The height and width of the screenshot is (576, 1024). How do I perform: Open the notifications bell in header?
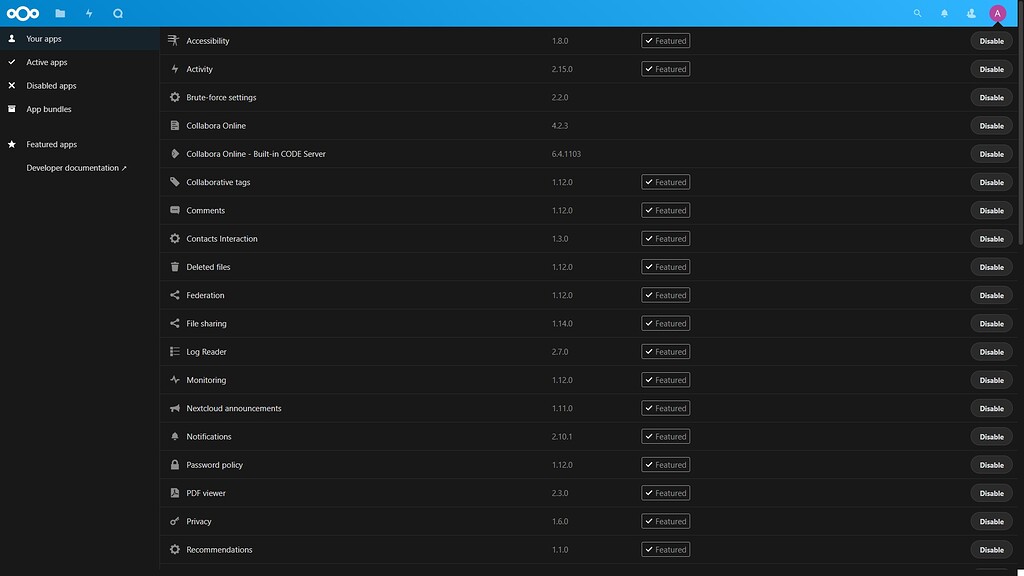pos(945,14)
